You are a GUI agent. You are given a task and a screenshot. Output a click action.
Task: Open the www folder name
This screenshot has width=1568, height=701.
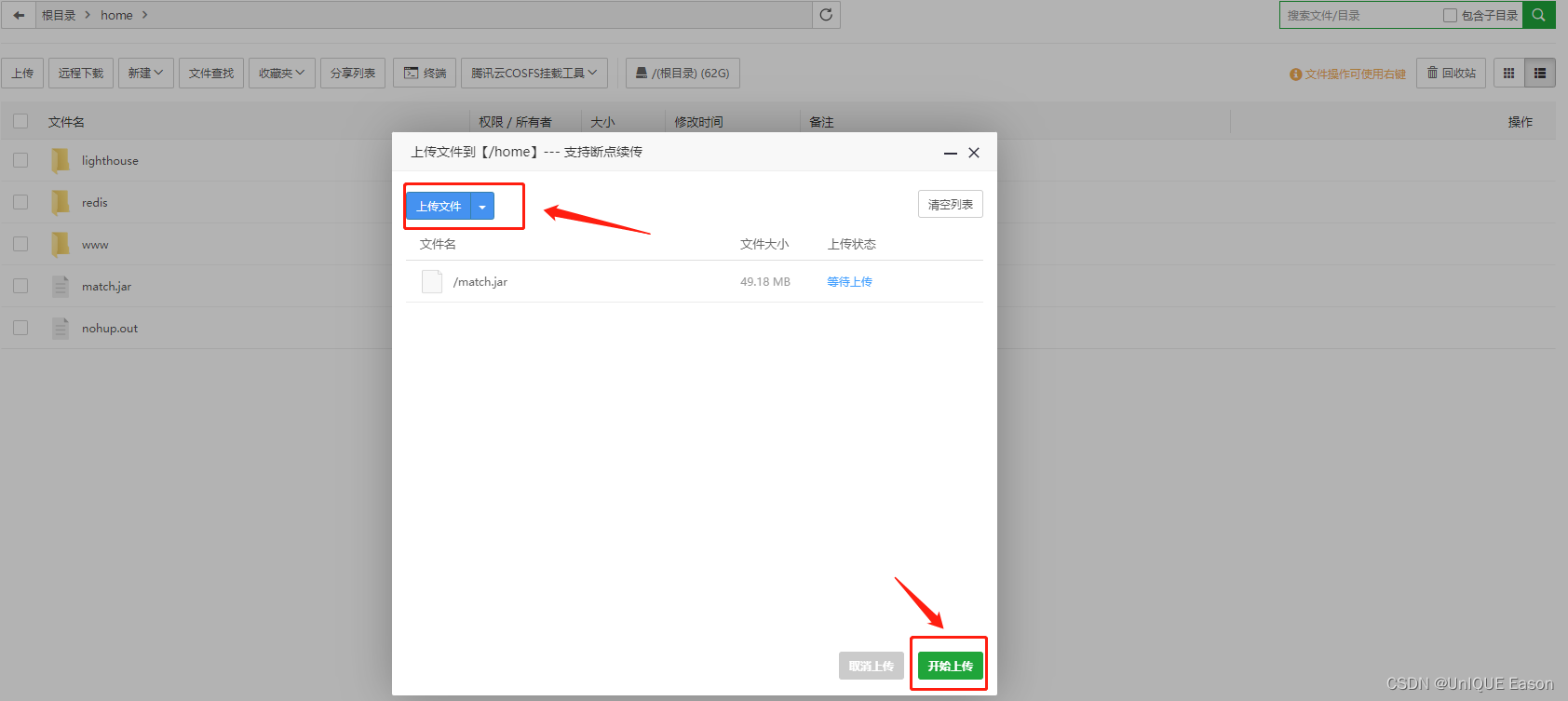coord(95,245)
